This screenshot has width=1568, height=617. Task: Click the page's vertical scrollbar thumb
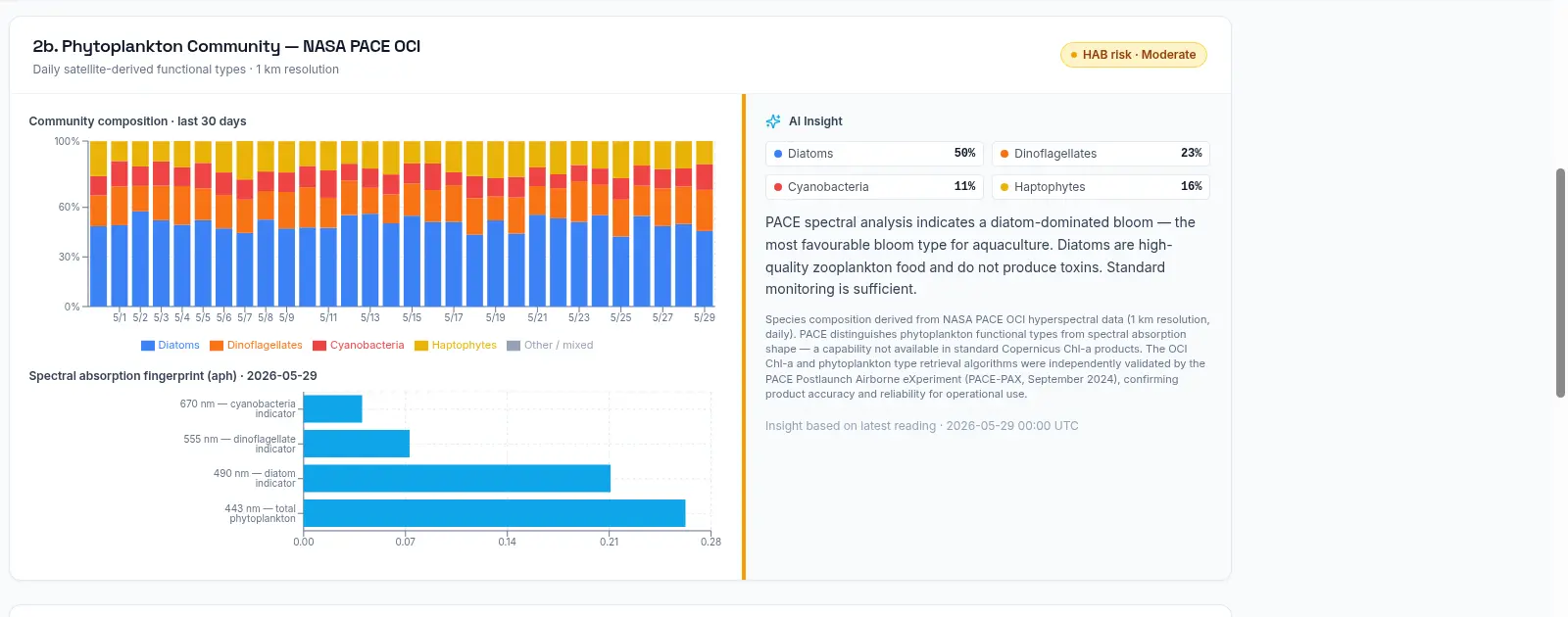(x=1560, y=283)
